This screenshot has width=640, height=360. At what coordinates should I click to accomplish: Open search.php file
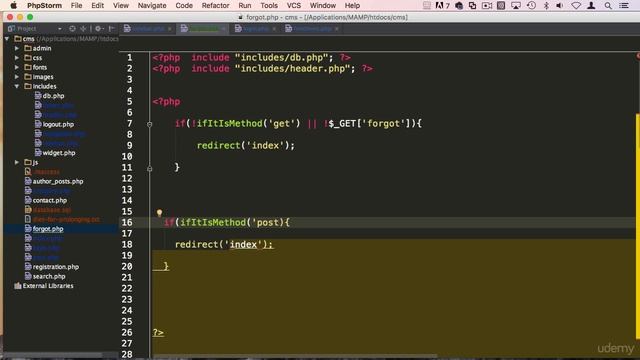[x=49, y=276]
